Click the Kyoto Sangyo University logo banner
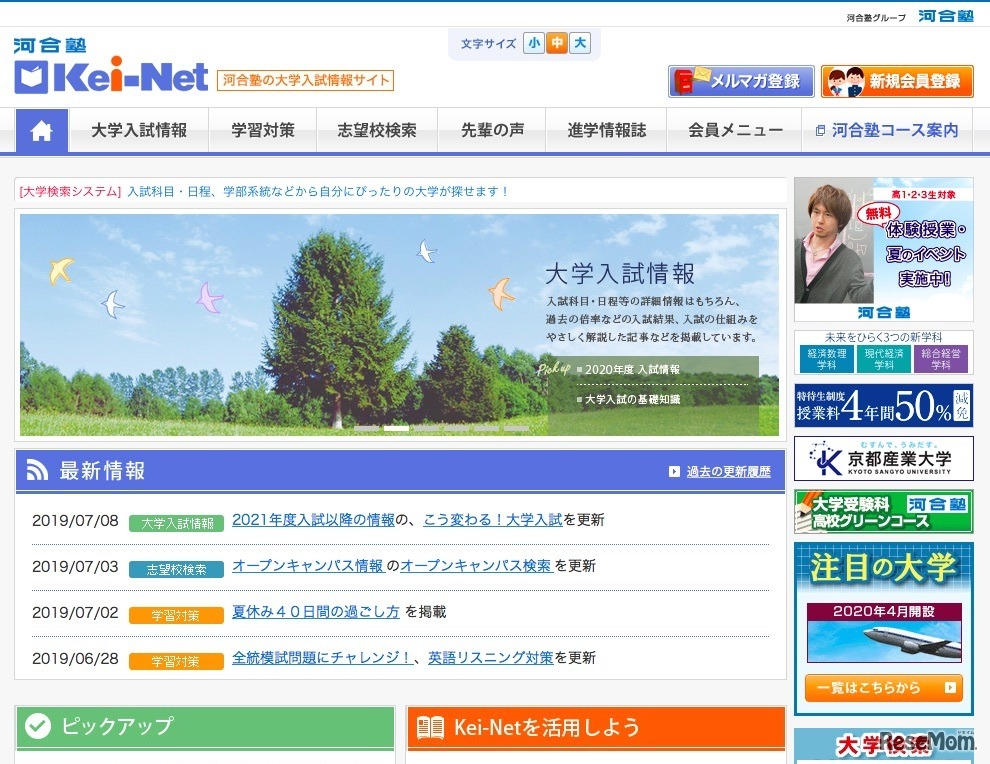The image size is (990, 764). [x=883, y=459]
